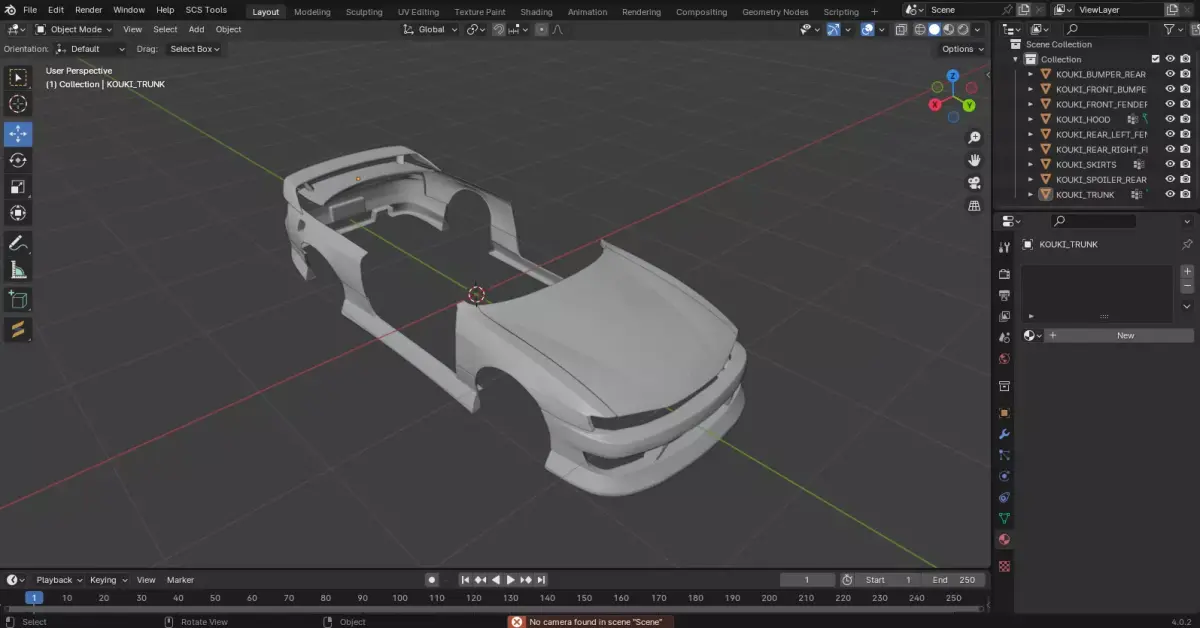Open the Material properties tab
1200x628 pixels.
point(1004,539)
